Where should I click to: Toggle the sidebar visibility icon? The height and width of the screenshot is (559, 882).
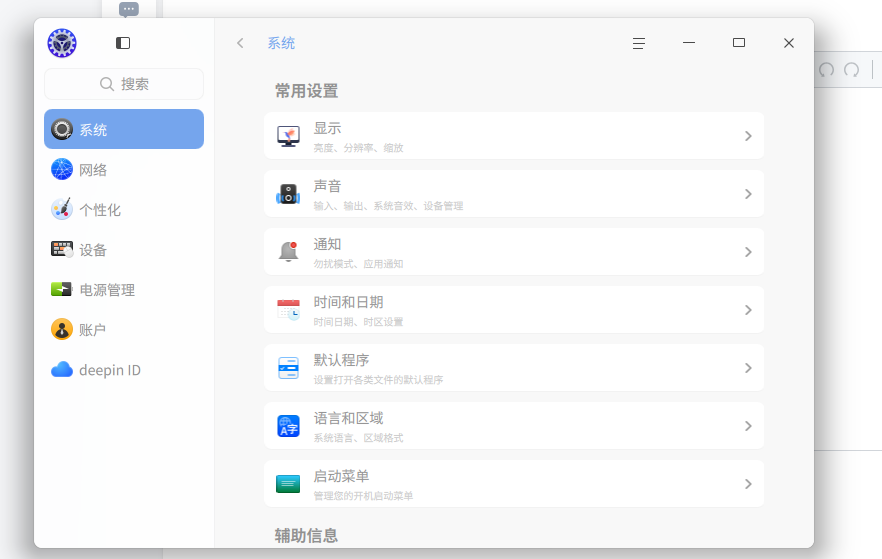pyautogui.click(x=123, y=43)
